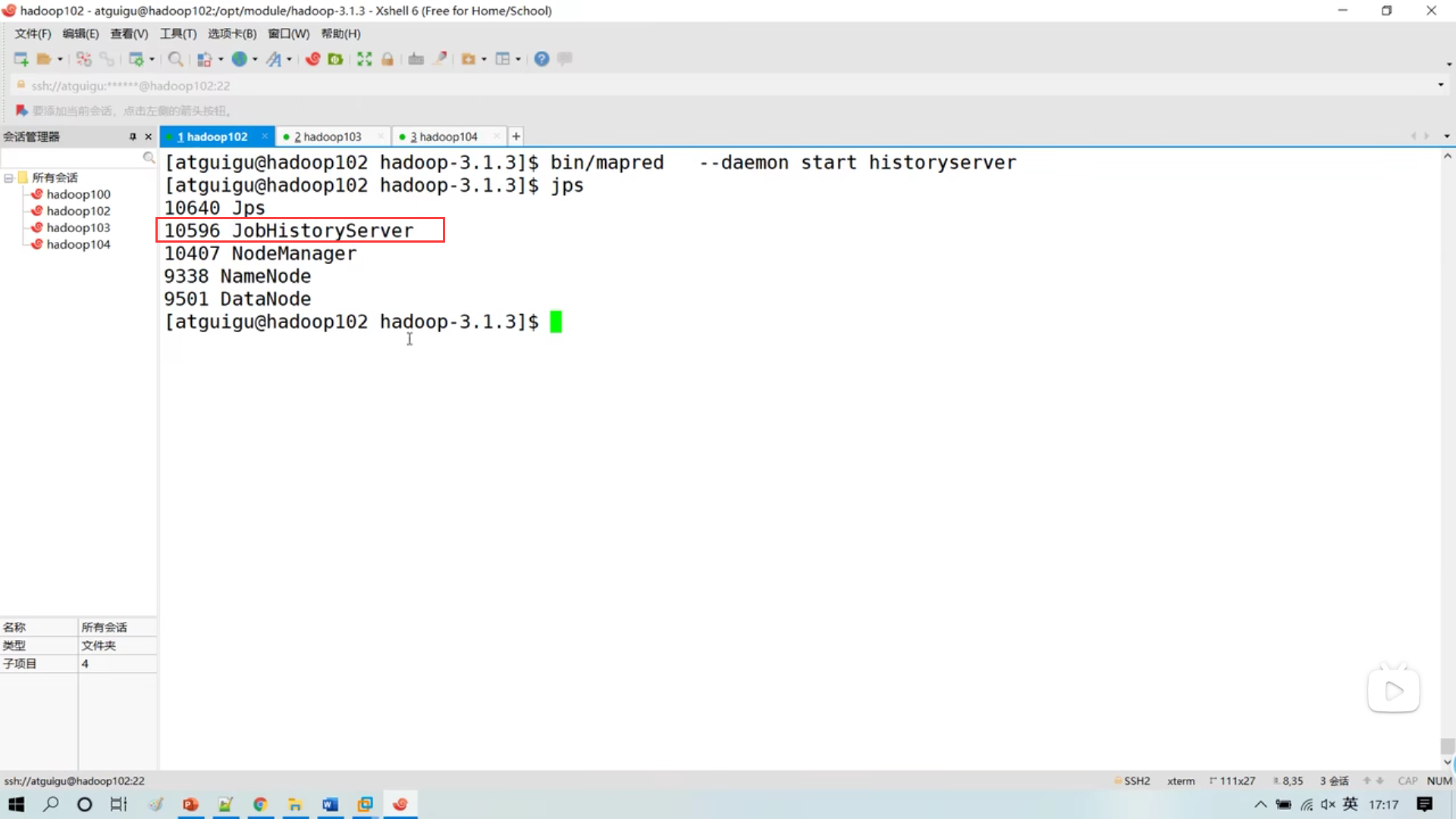Click the red bookmark add-session icon
1456x819 pixels.
pyautogui.click(x=21, y=111)
